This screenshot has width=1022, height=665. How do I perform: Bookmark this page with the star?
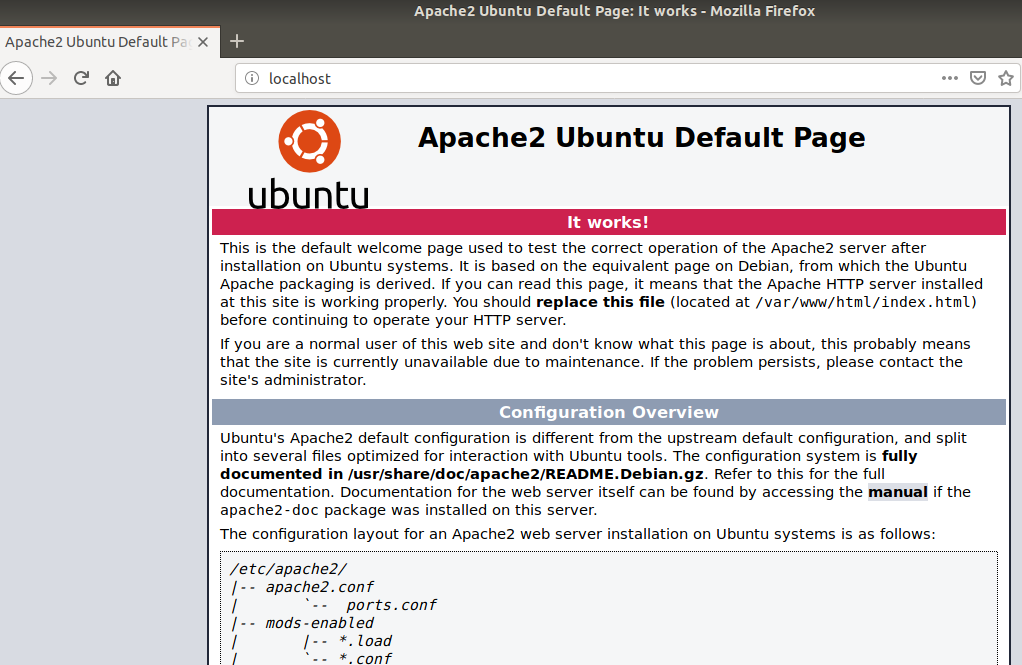(1006, 78)
